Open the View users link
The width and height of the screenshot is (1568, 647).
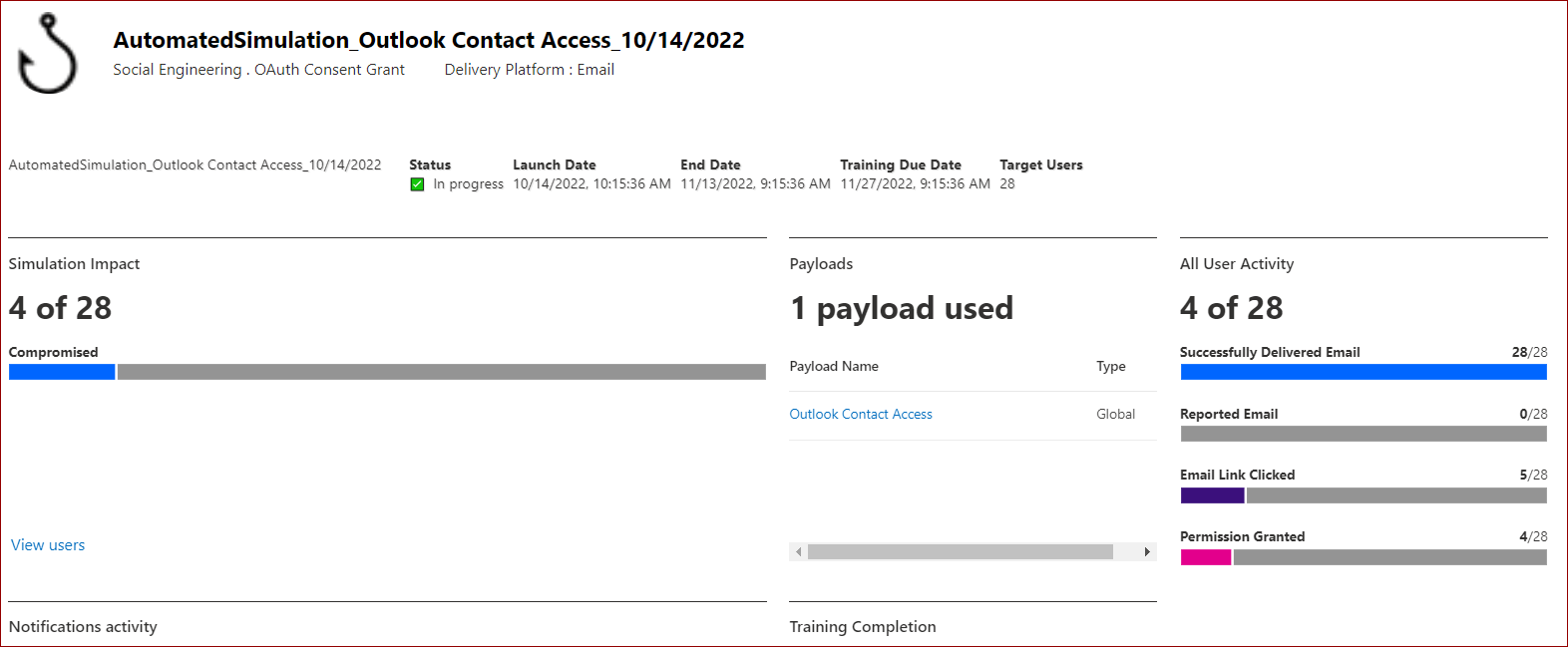coord(48,545)
